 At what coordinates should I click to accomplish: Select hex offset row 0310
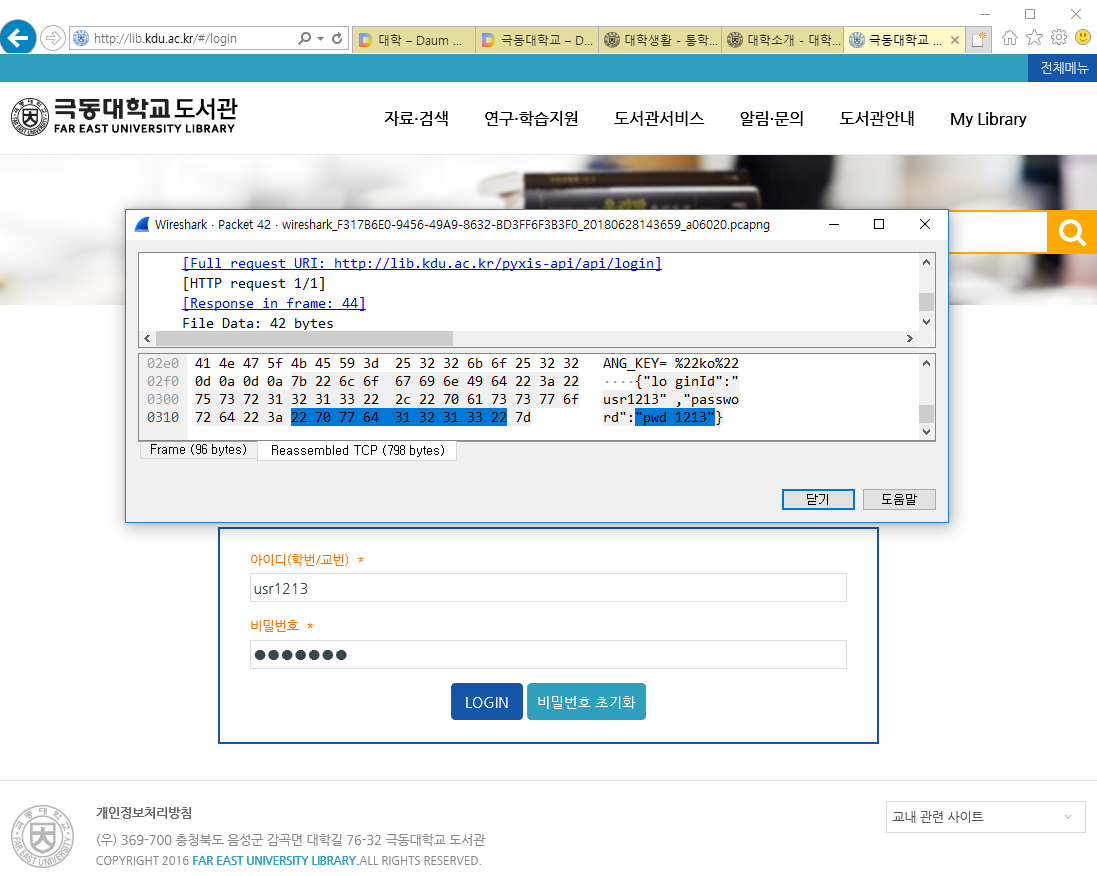click(x=163, y=418)
